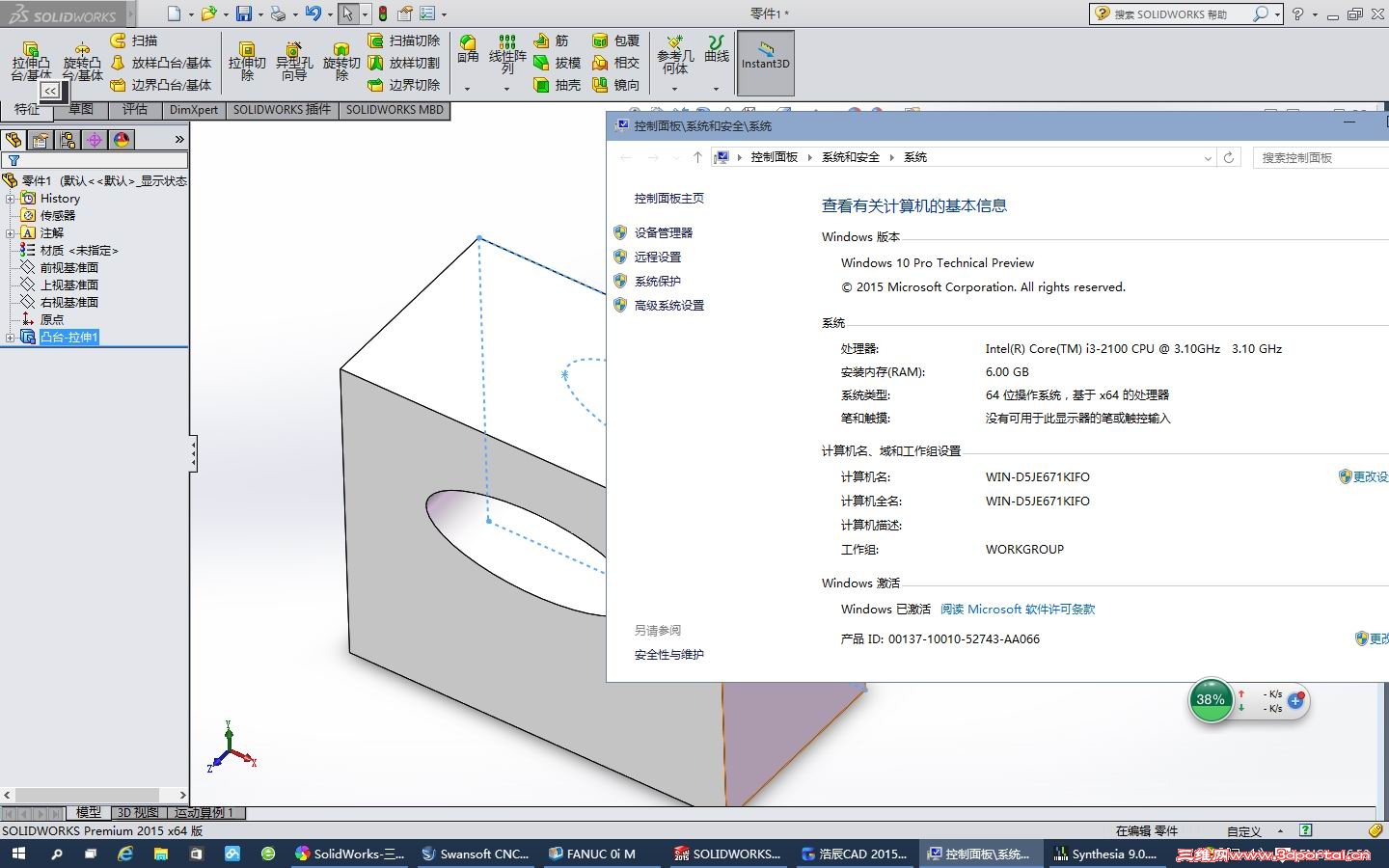This screenshot has height=868, width=1389.
Task: Select the Draft (拔模) tool
Action: pyautogui.click(x=557, y=63)
